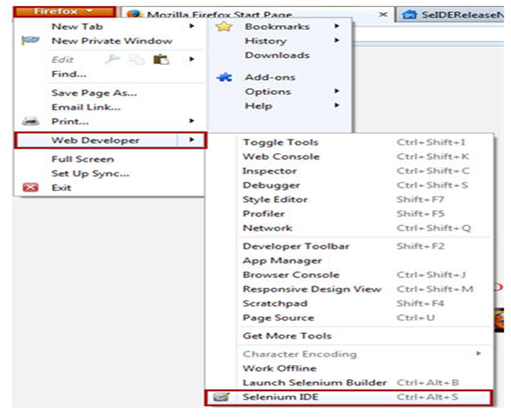Select Options menu entry
The height and width of the screenshot is (420, 511).
(x=279, y=92)
